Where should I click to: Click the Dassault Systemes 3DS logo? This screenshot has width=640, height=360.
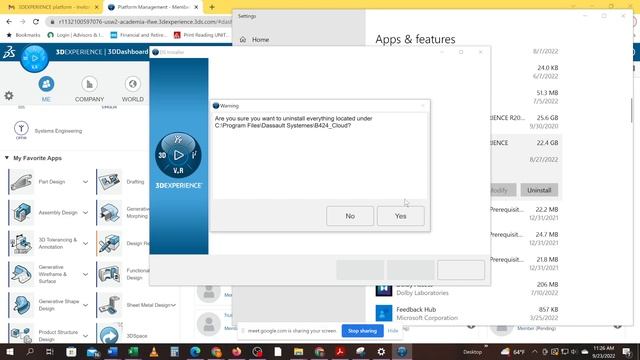[9, 52]
